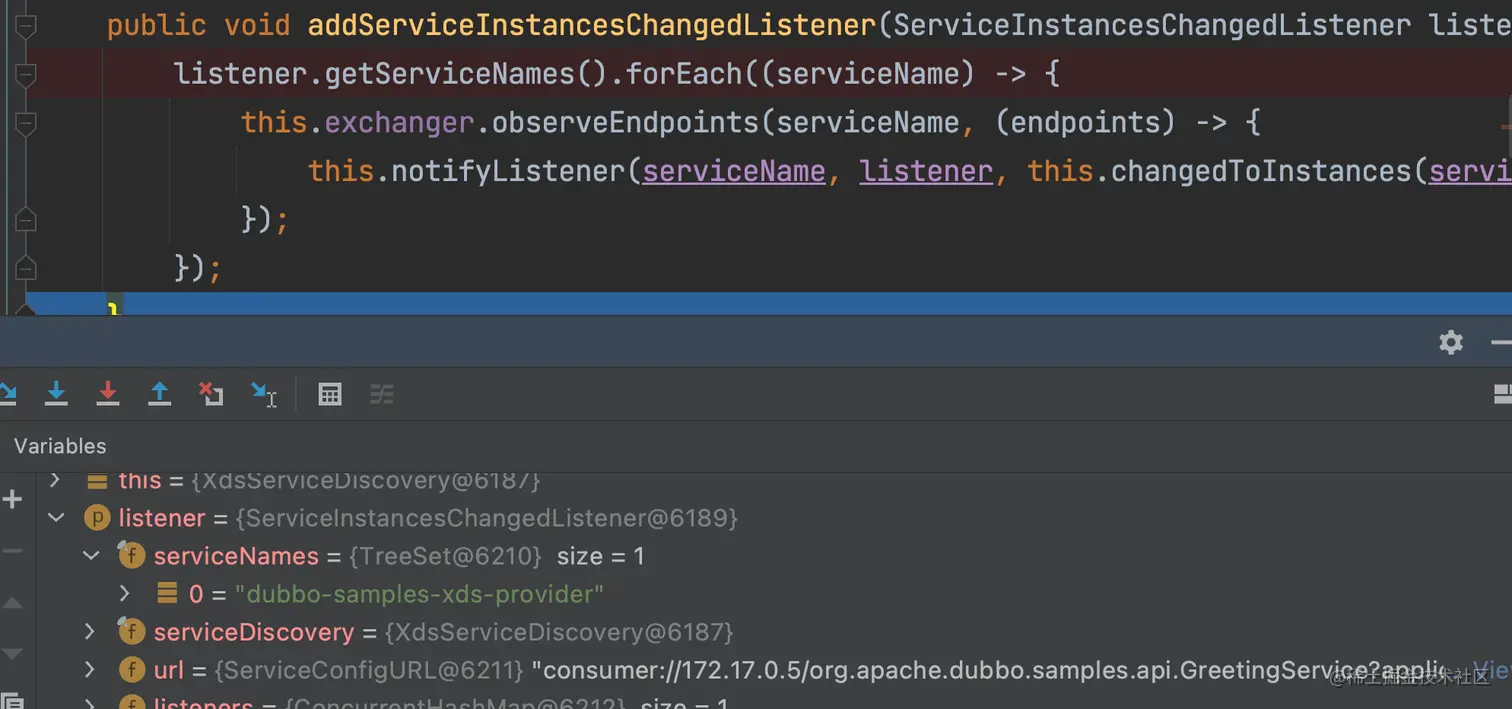Open the debugger settings gear icon
This screenshot has height=709, width=1512.
pyautogui.click(x=1451, y=342)
